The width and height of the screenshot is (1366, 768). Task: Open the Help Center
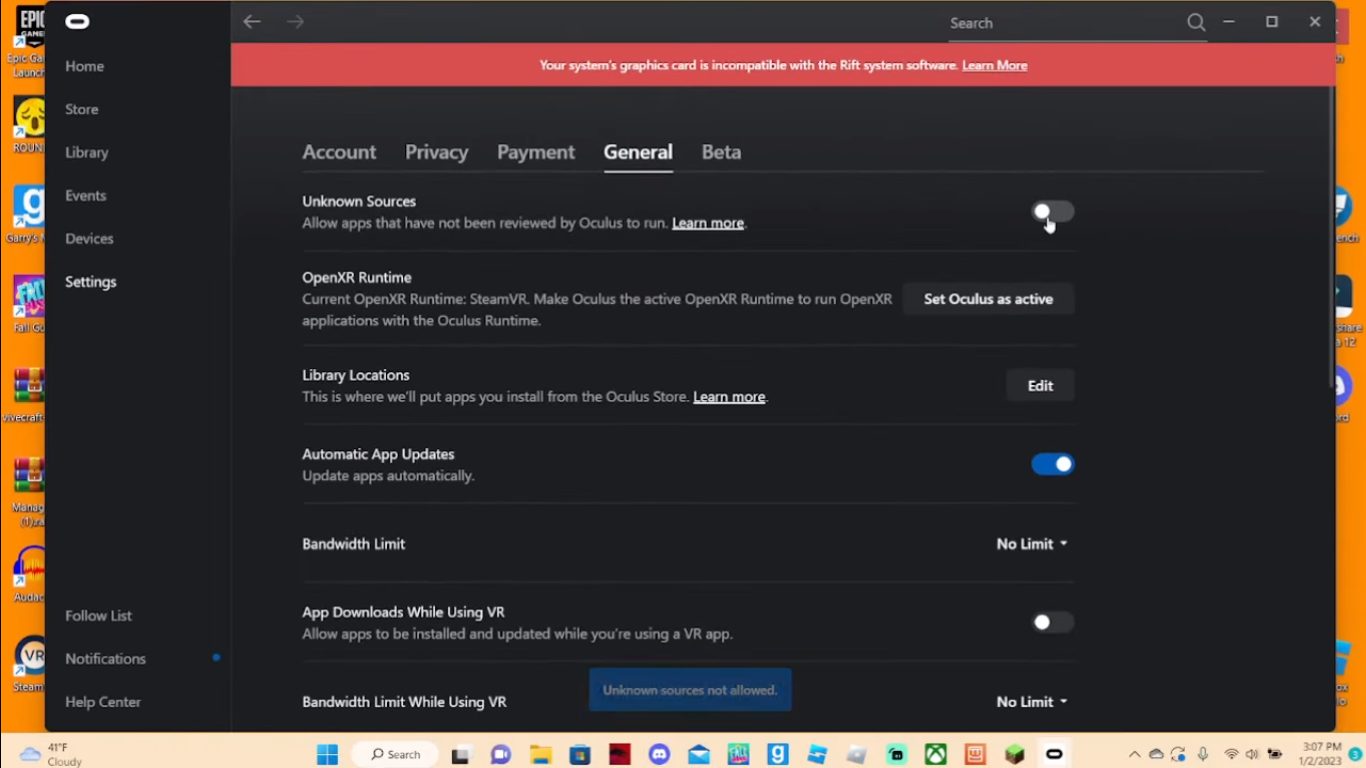pos(103,702)
